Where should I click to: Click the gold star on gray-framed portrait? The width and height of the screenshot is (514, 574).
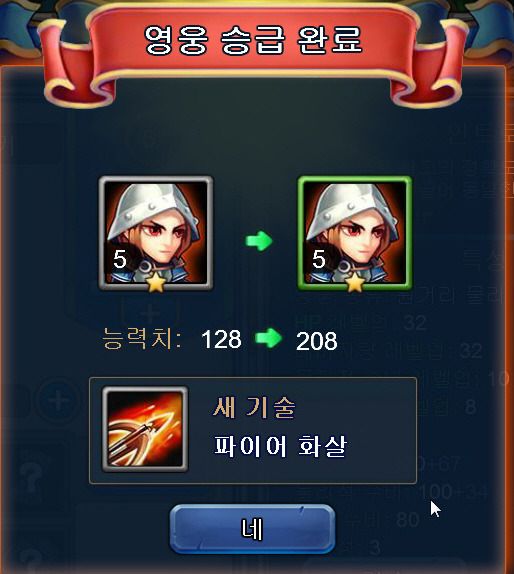click(156, 282)
